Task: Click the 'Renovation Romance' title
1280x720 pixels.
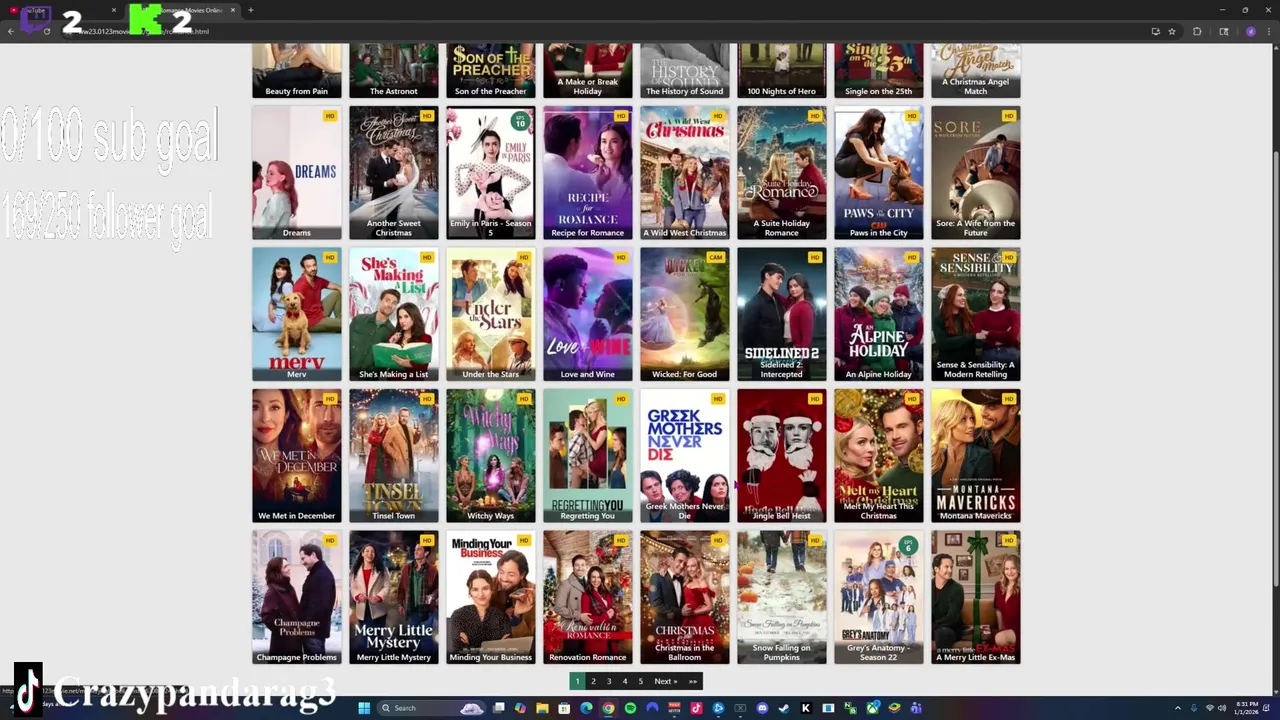Action: [x=587, y=657]
